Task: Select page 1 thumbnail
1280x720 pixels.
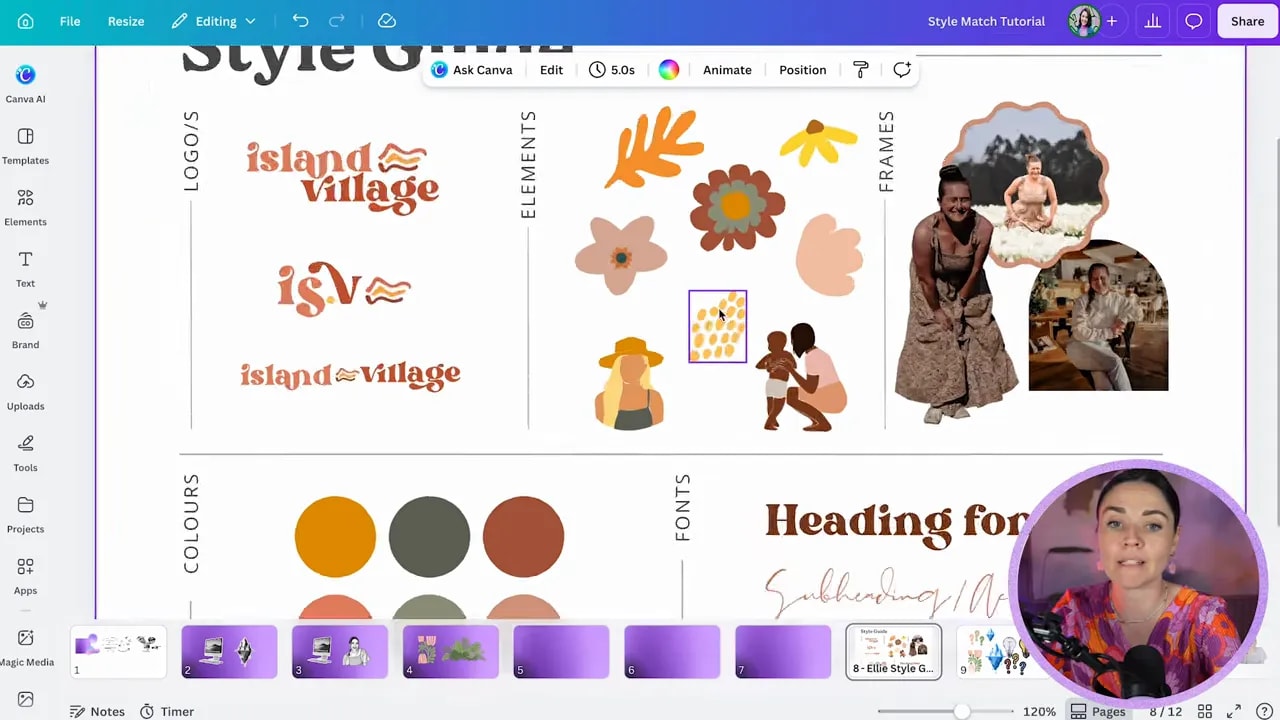Action: 118,651
